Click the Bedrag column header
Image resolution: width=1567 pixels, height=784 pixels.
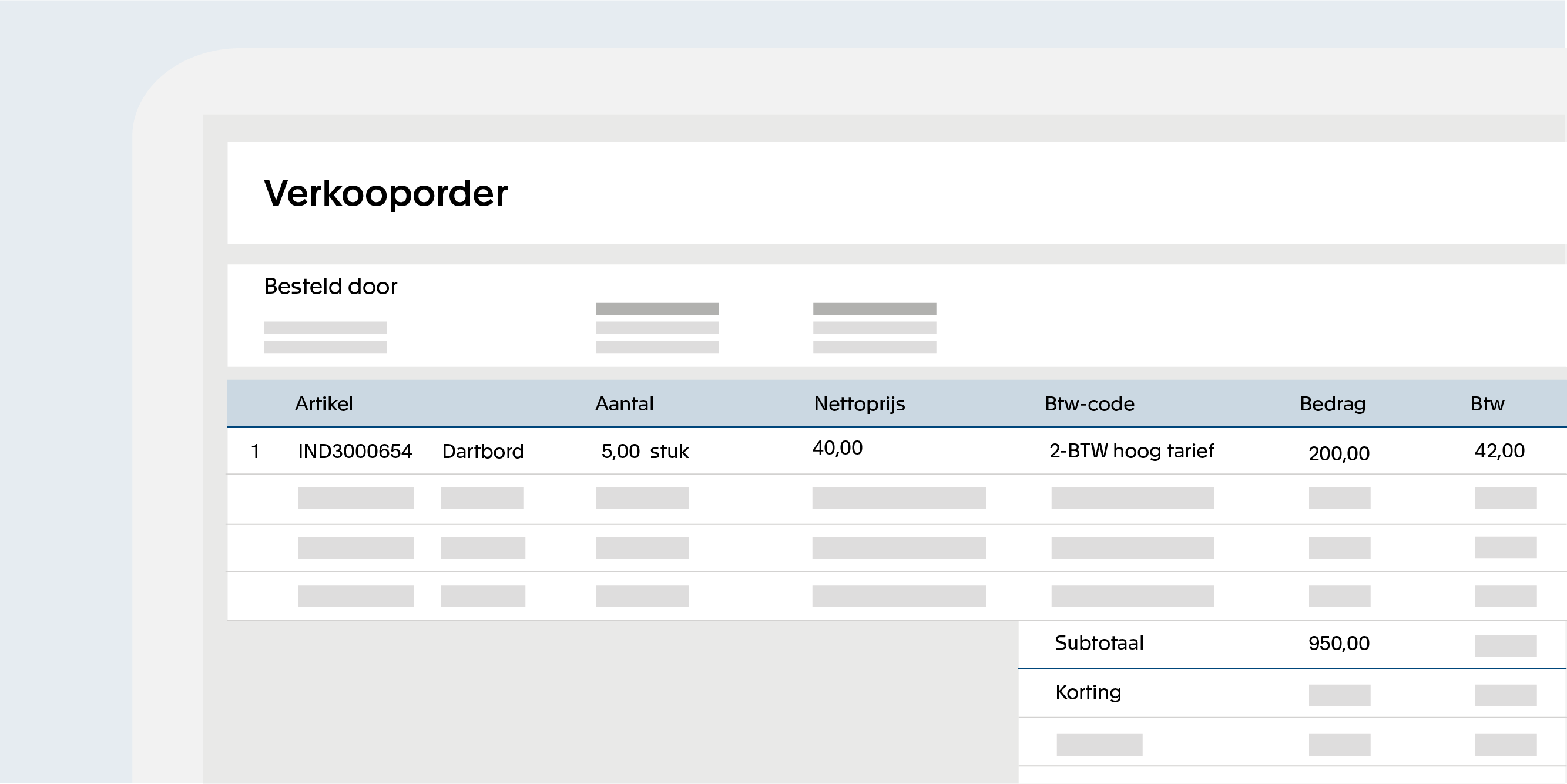point(1332,404)
